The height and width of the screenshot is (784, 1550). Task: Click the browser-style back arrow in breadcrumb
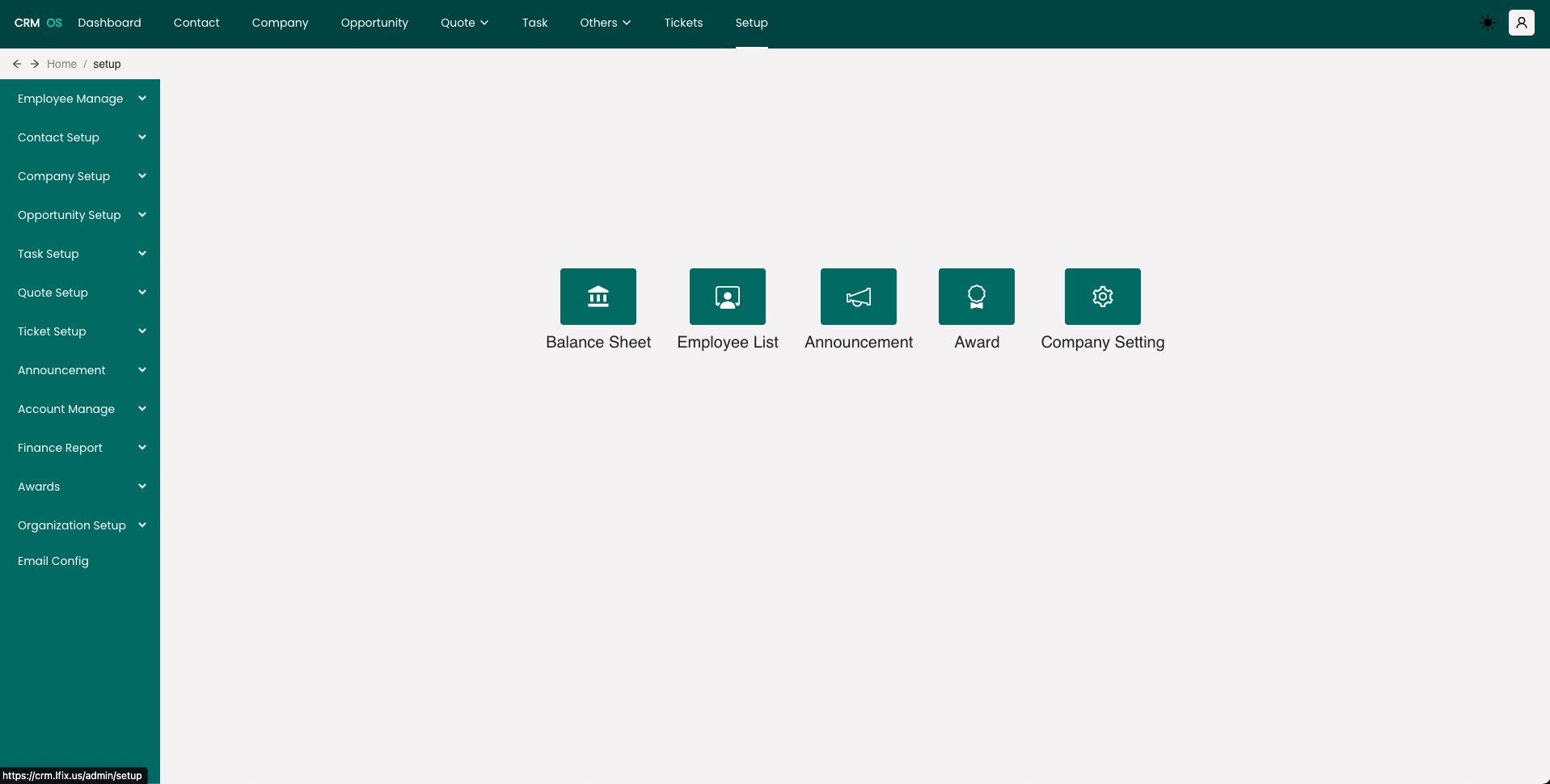point(17,64)
